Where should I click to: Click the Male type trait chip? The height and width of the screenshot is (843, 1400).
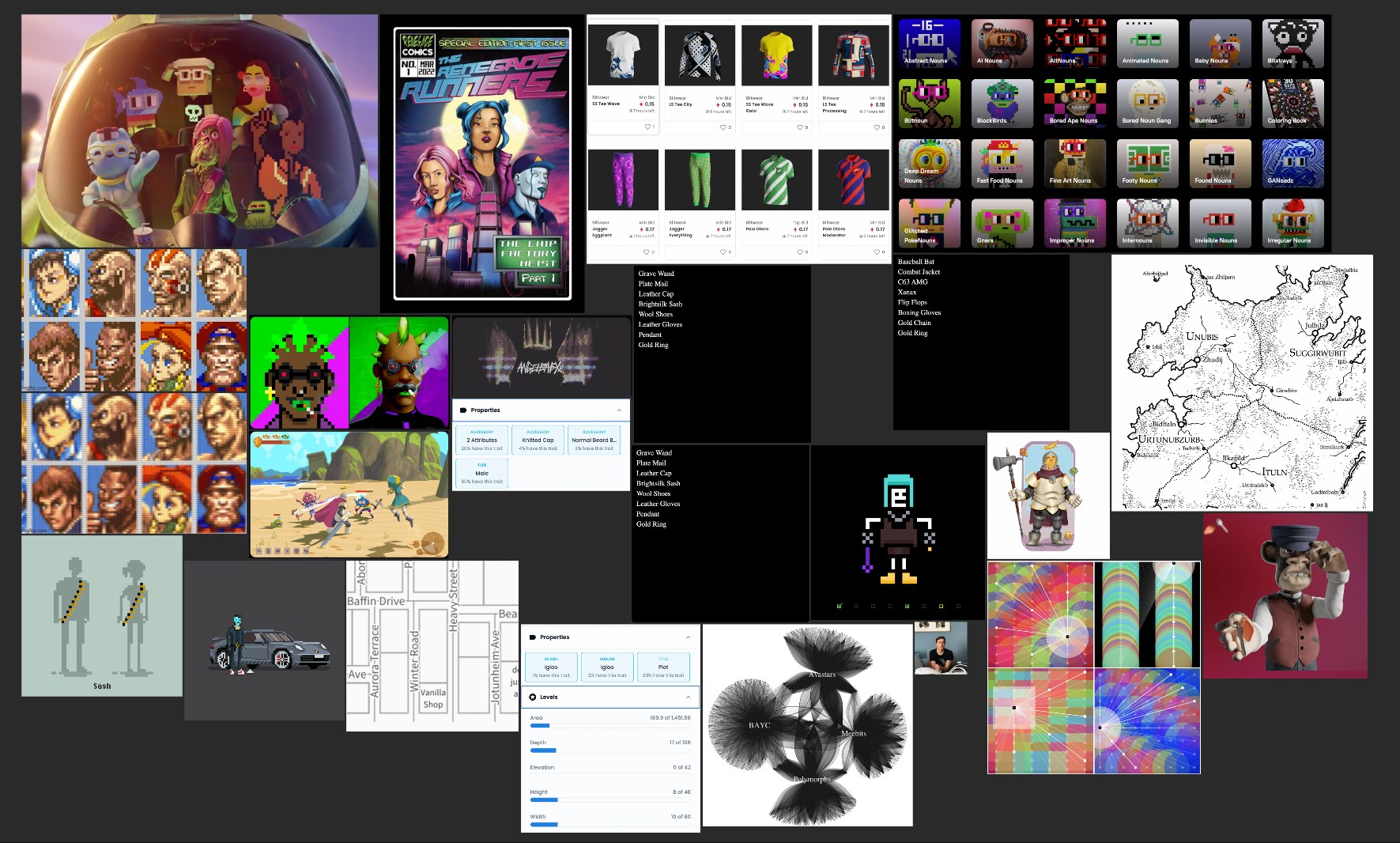tap(482, 473)
